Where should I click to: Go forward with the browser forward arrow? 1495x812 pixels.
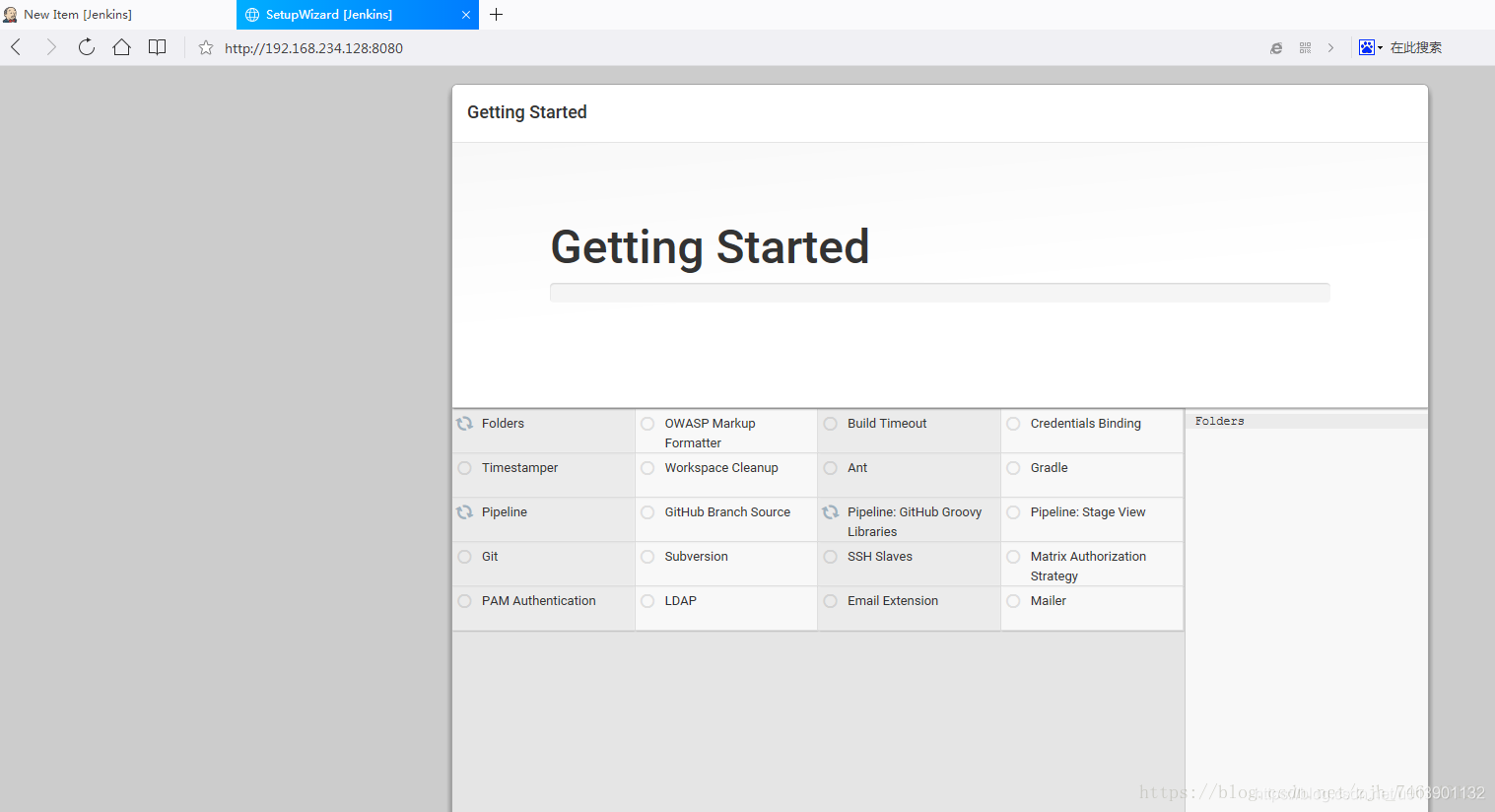click(51, 47)
